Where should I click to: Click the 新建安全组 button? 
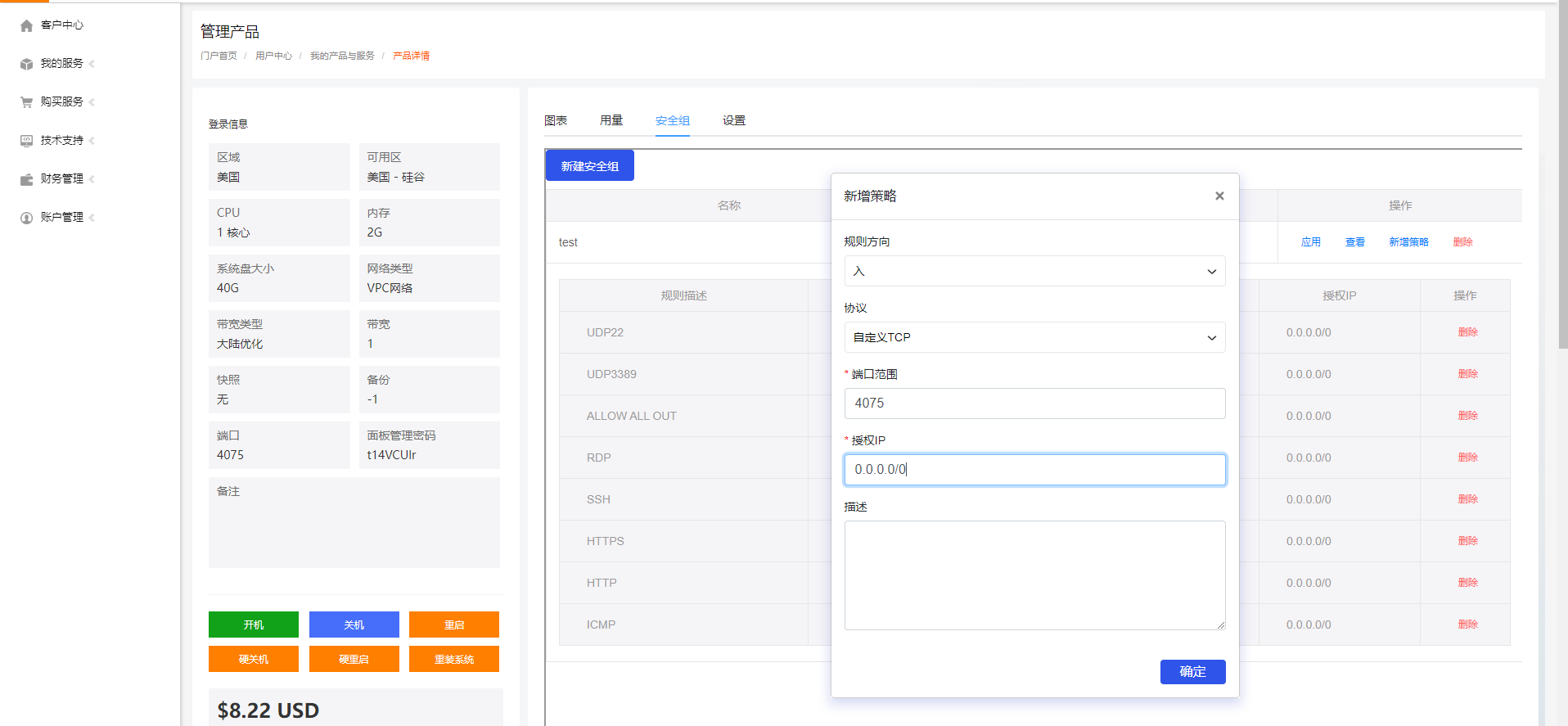pyautogui.click(x=590, y=166)
